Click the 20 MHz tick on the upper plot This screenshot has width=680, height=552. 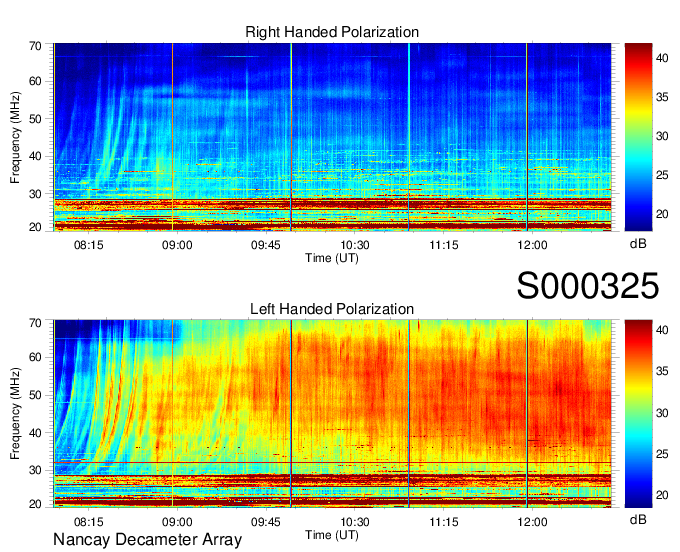click(x=35, y=227)
